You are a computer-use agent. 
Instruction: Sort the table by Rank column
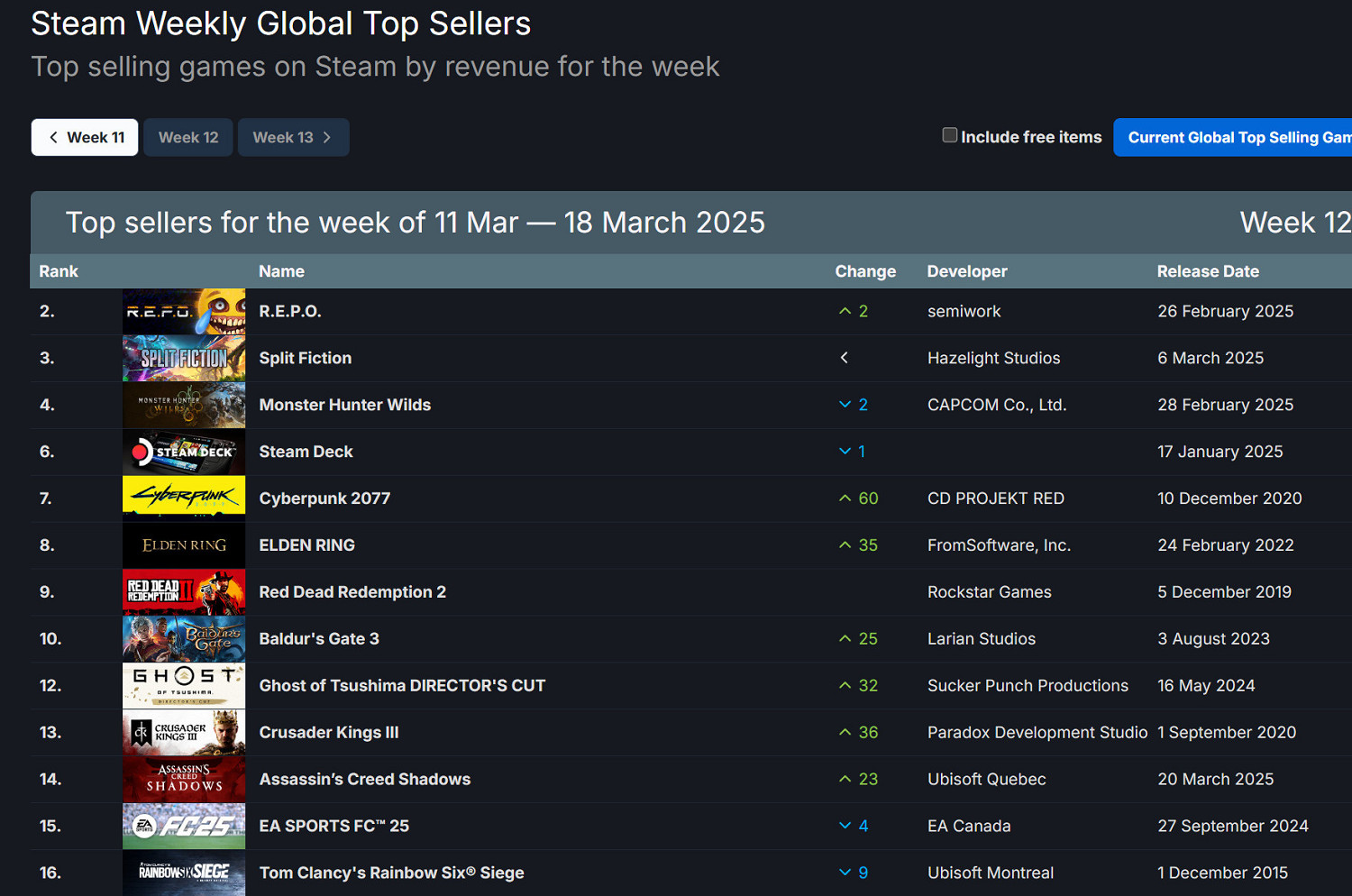click(x=59, y=271)
